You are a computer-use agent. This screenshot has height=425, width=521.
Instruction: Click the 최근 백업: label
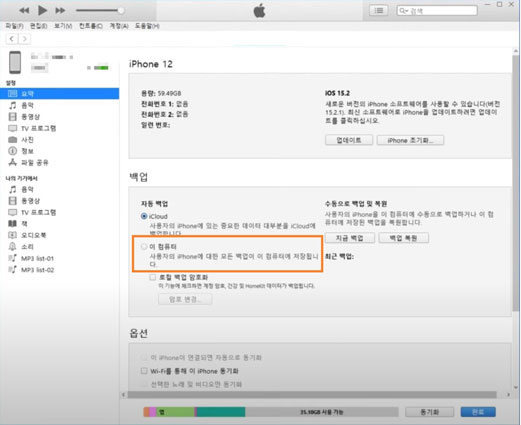click(x=339, y=256)
